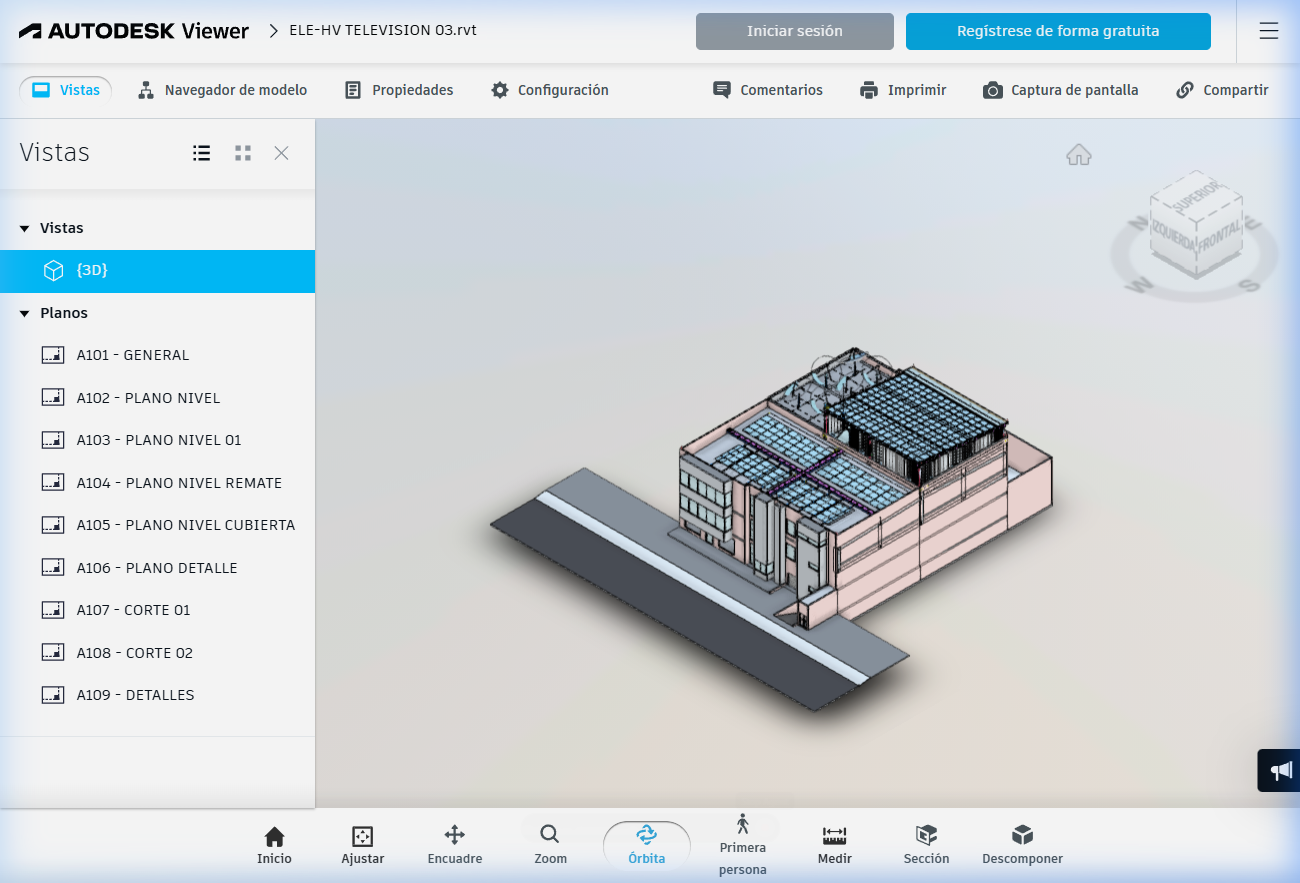The width and height of the screenshot is (1300, 883).
Task: Select the Órbita tool in bottom toolbar
Action: click(x=647, y=845)
